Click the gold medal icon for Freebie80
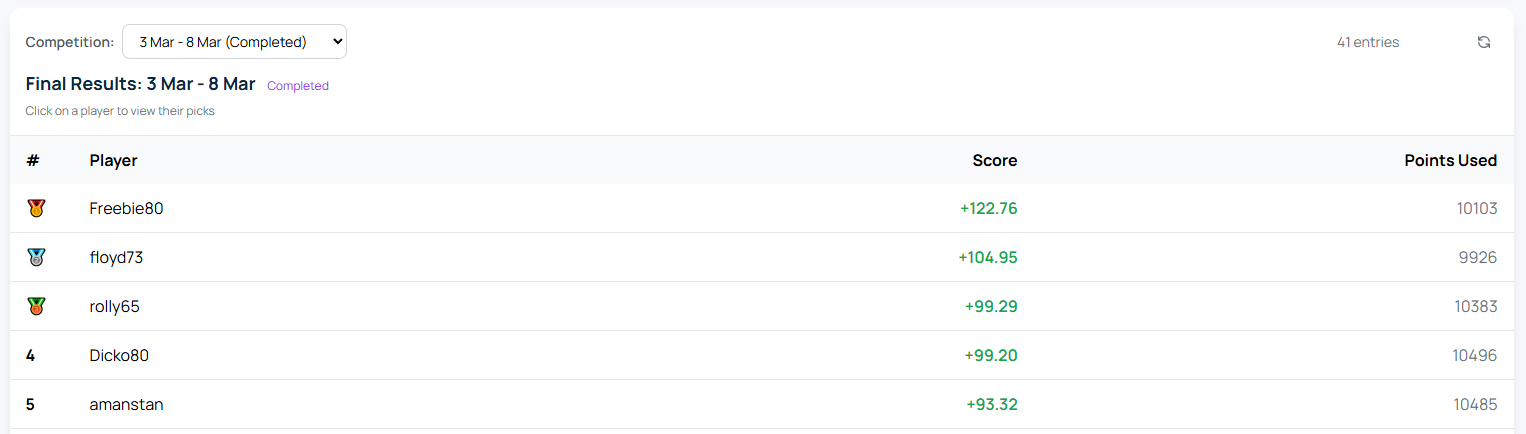Viewport: 1526px width, 434px height. (36, 208)
